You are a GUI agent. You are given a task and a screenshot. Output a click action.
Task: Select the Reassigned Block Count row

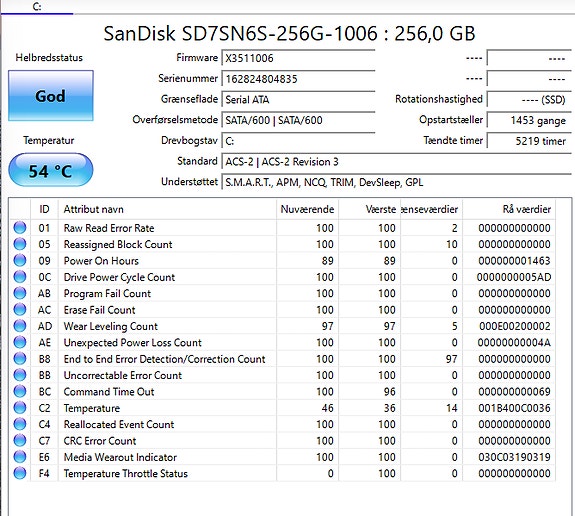pos(282,244)
